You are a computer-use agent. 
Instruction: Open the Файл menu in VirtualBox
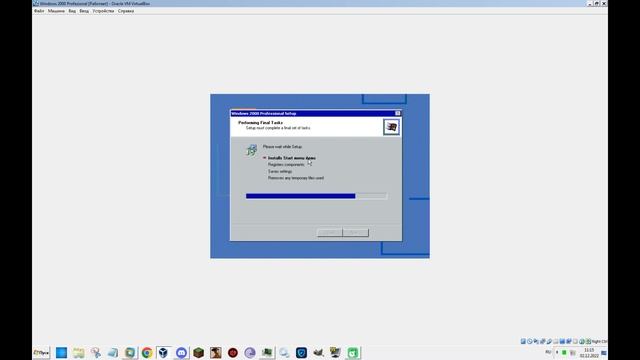(39, 11)
